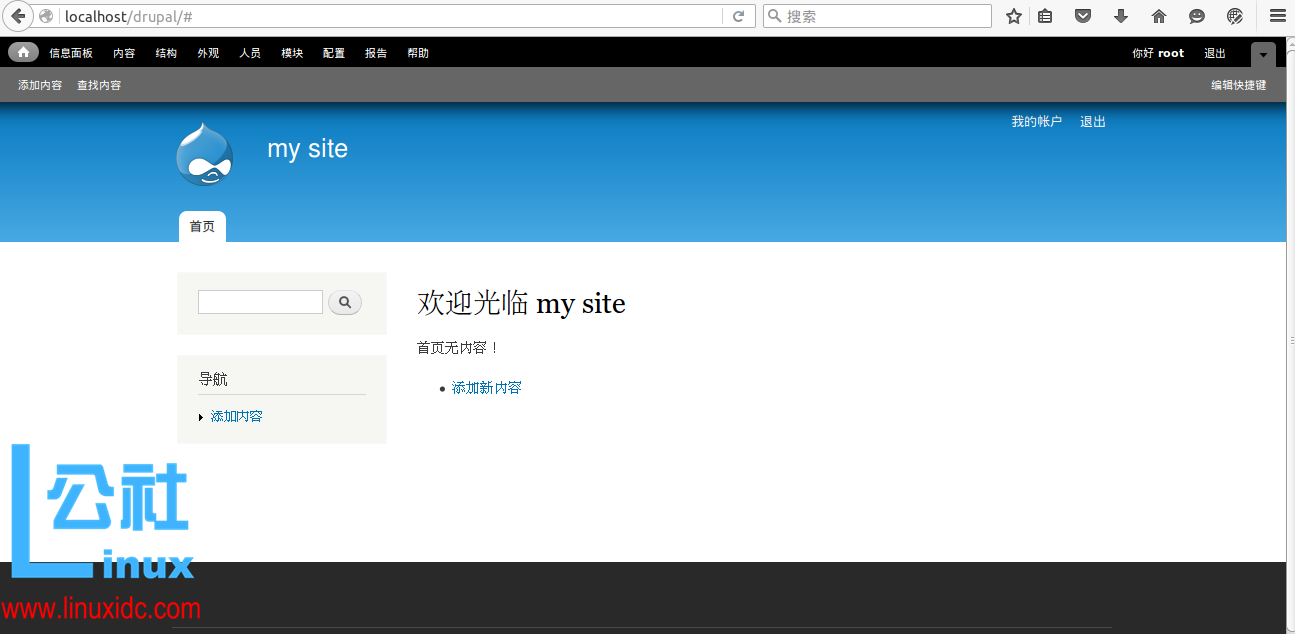Open downloads with the down-arrow icon
The image size is (1295, 634).
(x=1120, y=16)
